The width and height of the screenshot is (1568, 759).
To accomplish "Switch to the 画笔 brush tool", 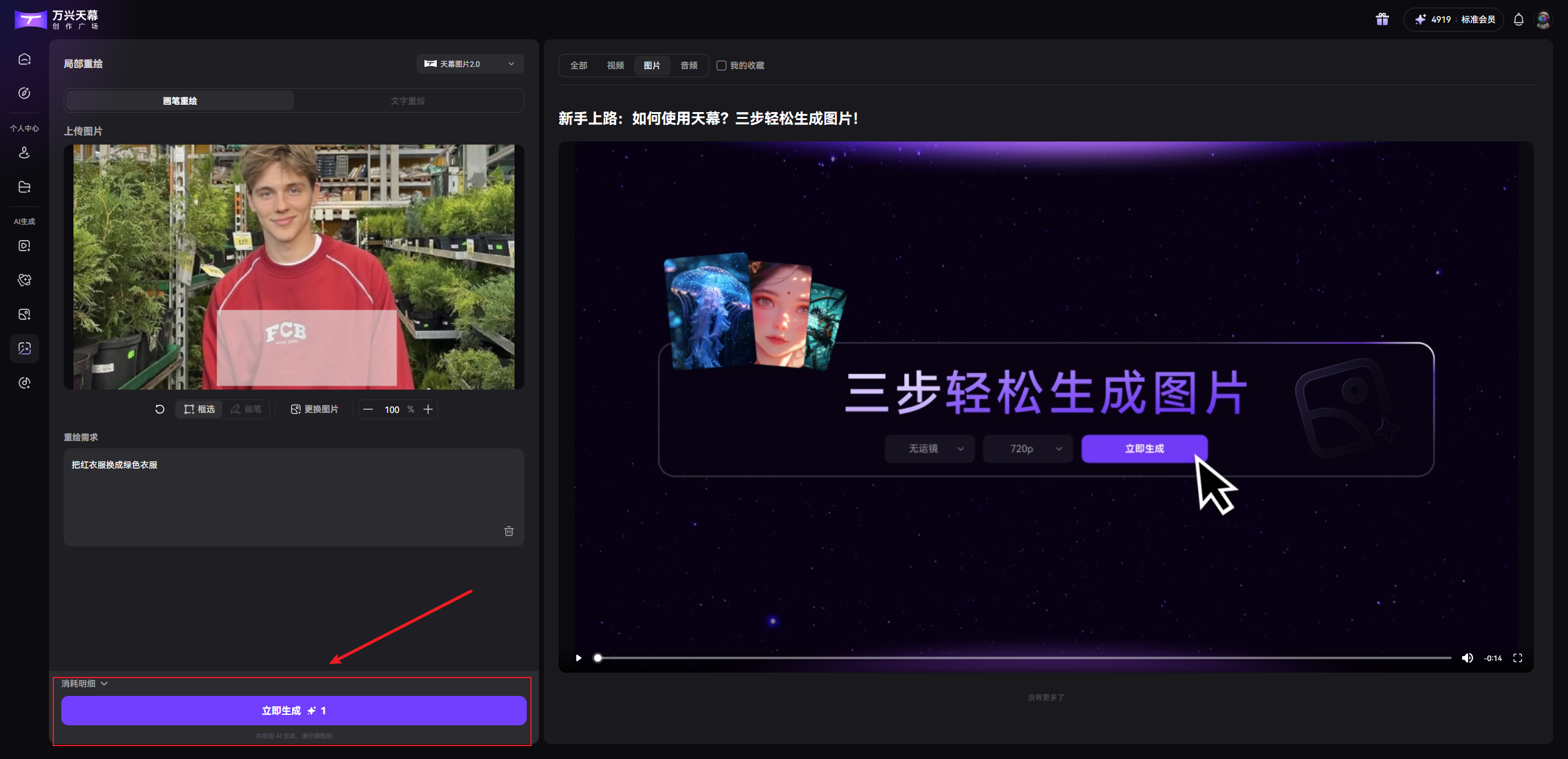I will (x=246, y=409).
